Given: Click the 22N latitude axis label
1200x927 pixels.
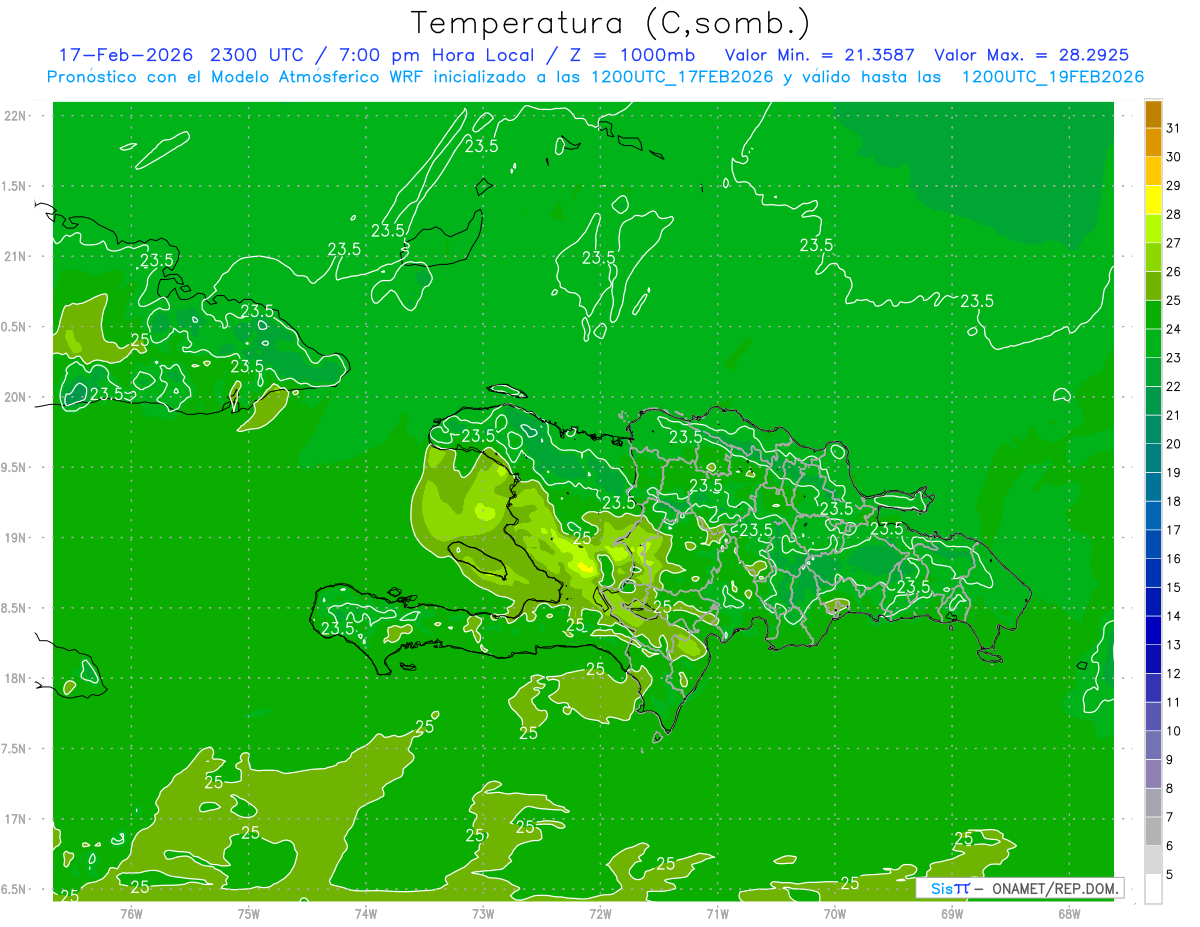Looking at the screenshot, I should 15,116.
